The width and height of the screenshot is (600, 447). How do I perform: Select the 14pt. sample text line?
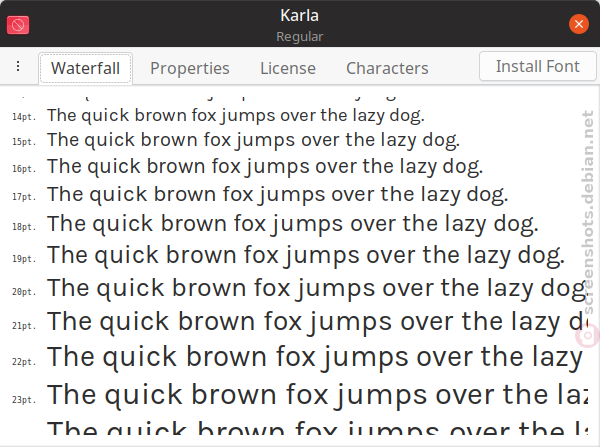(236, 116)
